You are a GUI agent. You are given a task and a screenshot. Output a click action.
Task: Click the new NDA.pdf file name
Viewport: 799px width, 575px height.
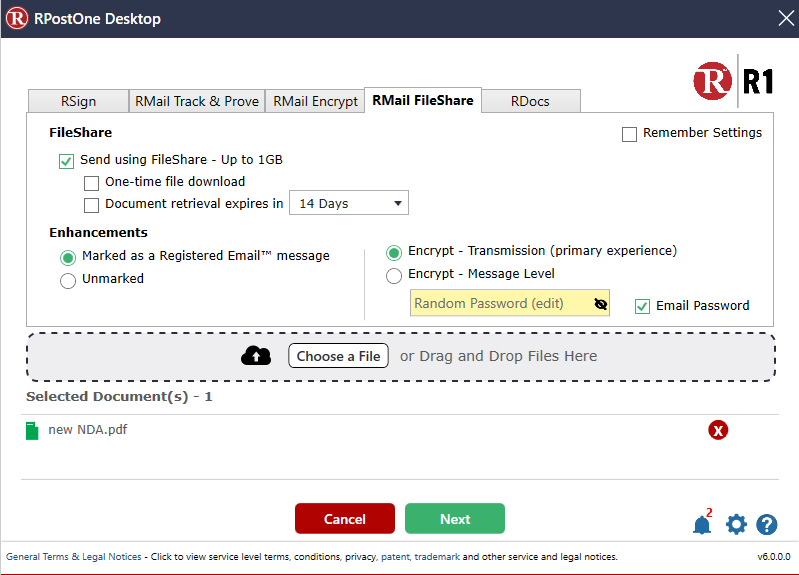(88, 430)
